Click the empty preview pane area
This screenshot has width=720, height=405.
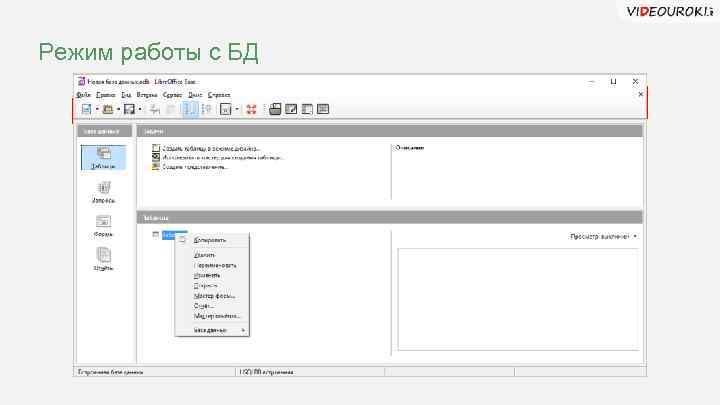(518, 299)
